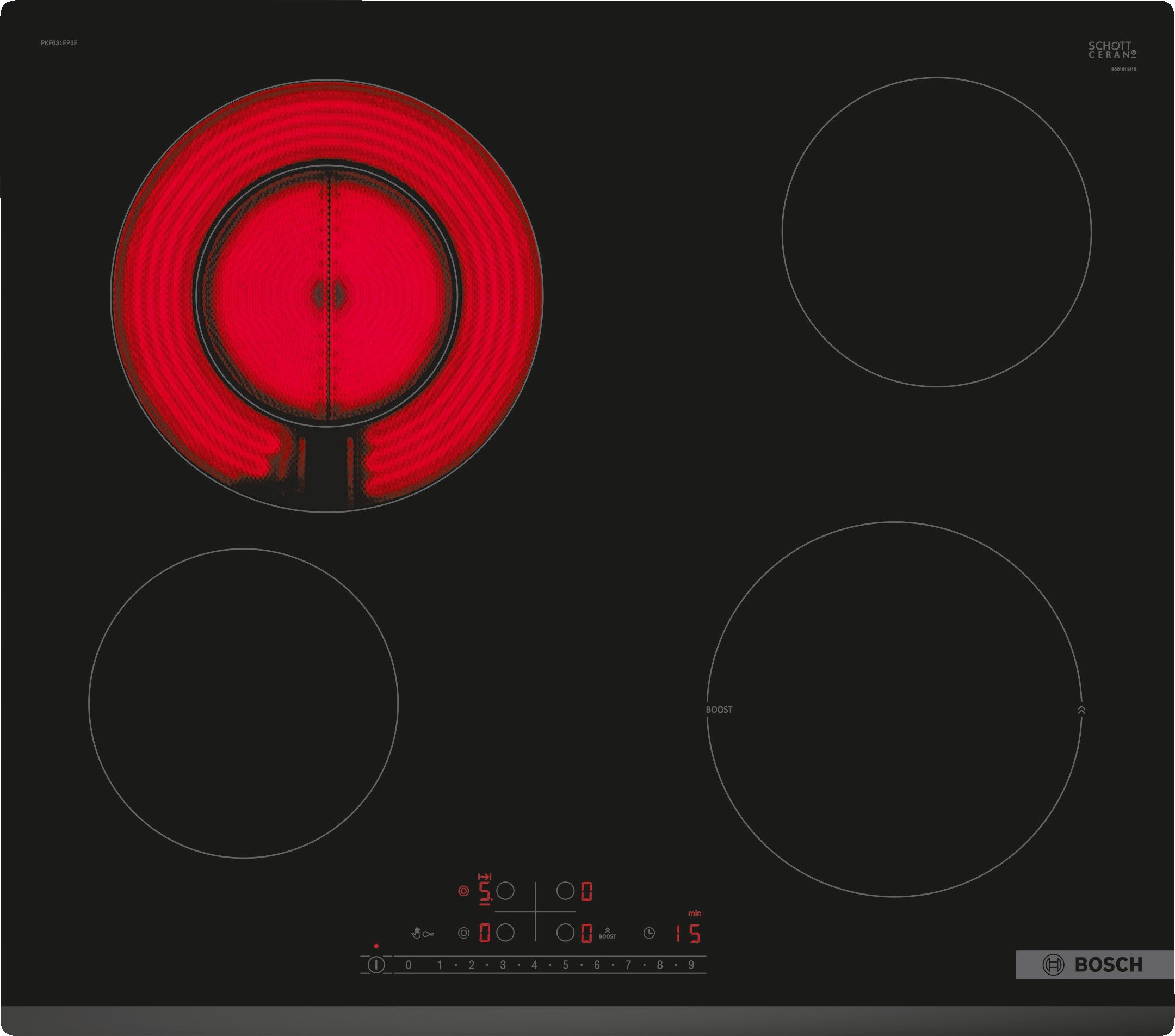This screenshot has height=1036, width=1175.
Task: Tap the double-circle zone indicator showing 5
Action: coord(463,892)
